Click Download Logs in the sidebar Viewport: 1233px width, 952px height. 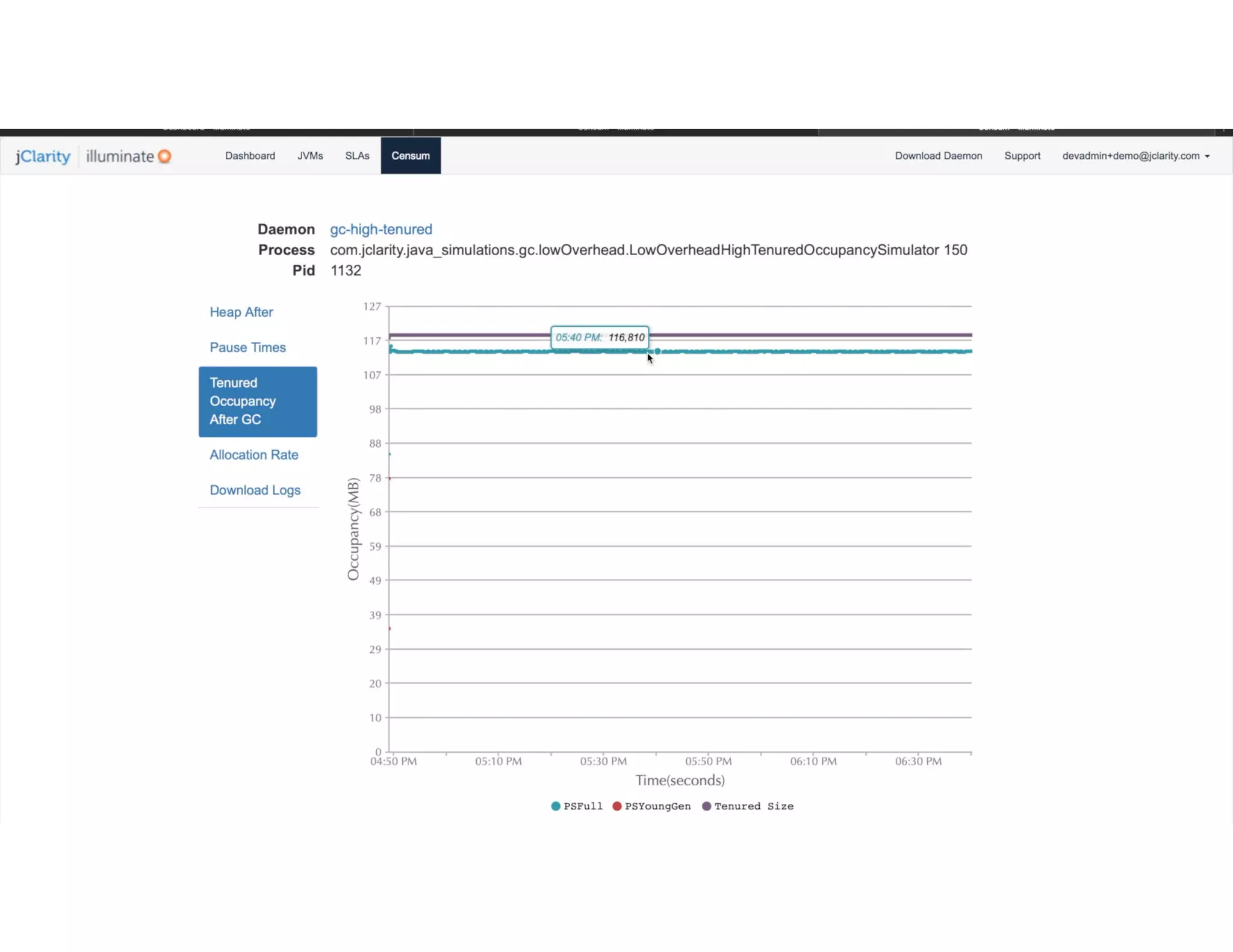coord(255,490)
